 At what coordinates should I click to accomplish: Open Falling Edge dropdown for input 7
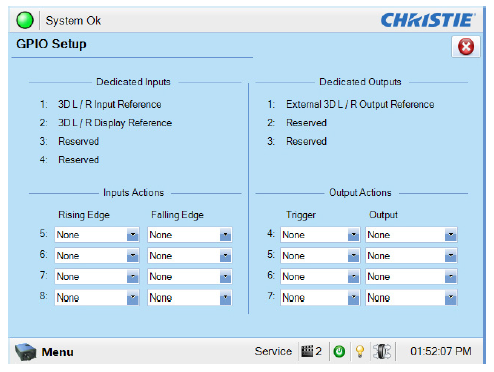(190, 276)
